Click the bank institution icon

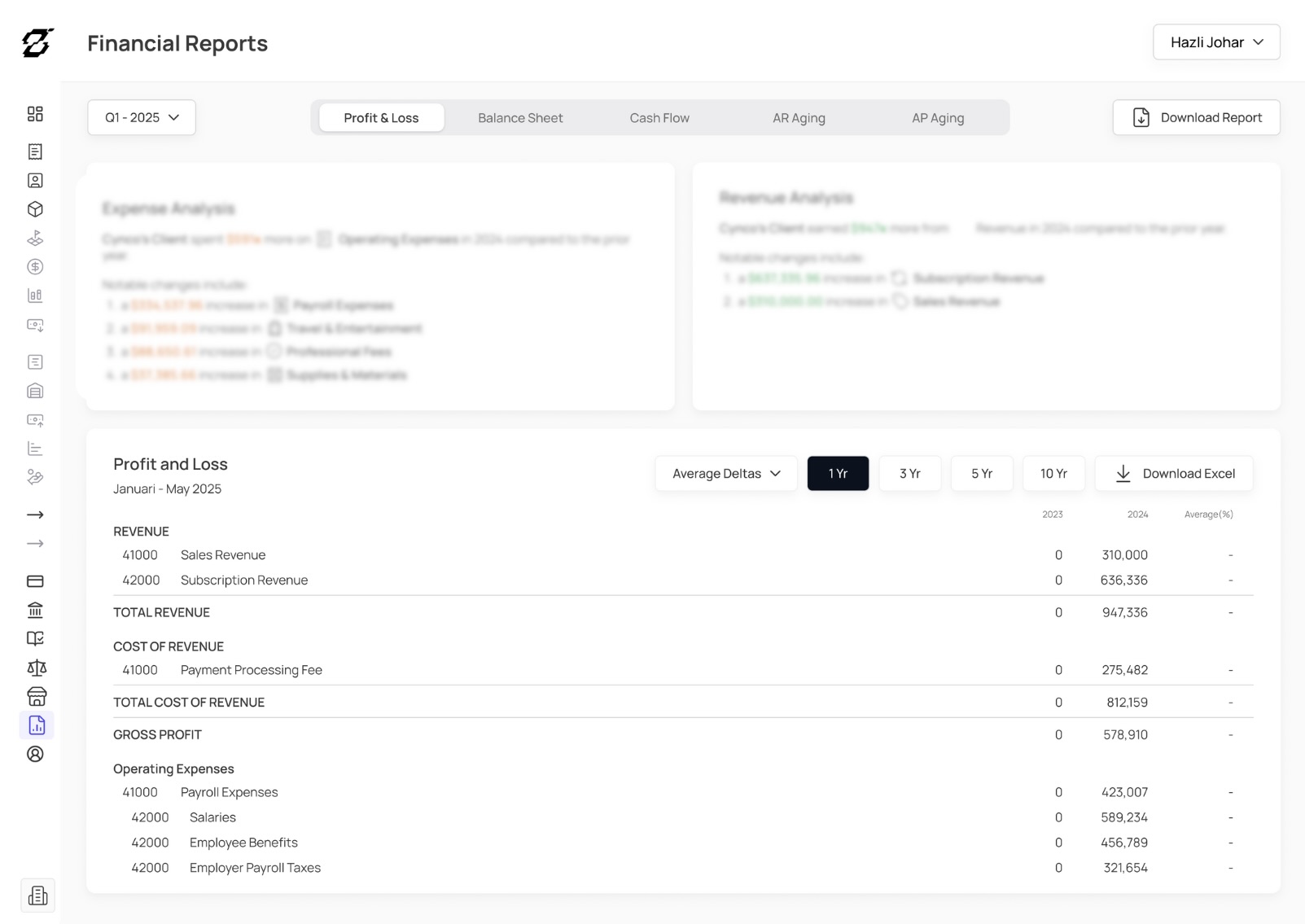36,610
